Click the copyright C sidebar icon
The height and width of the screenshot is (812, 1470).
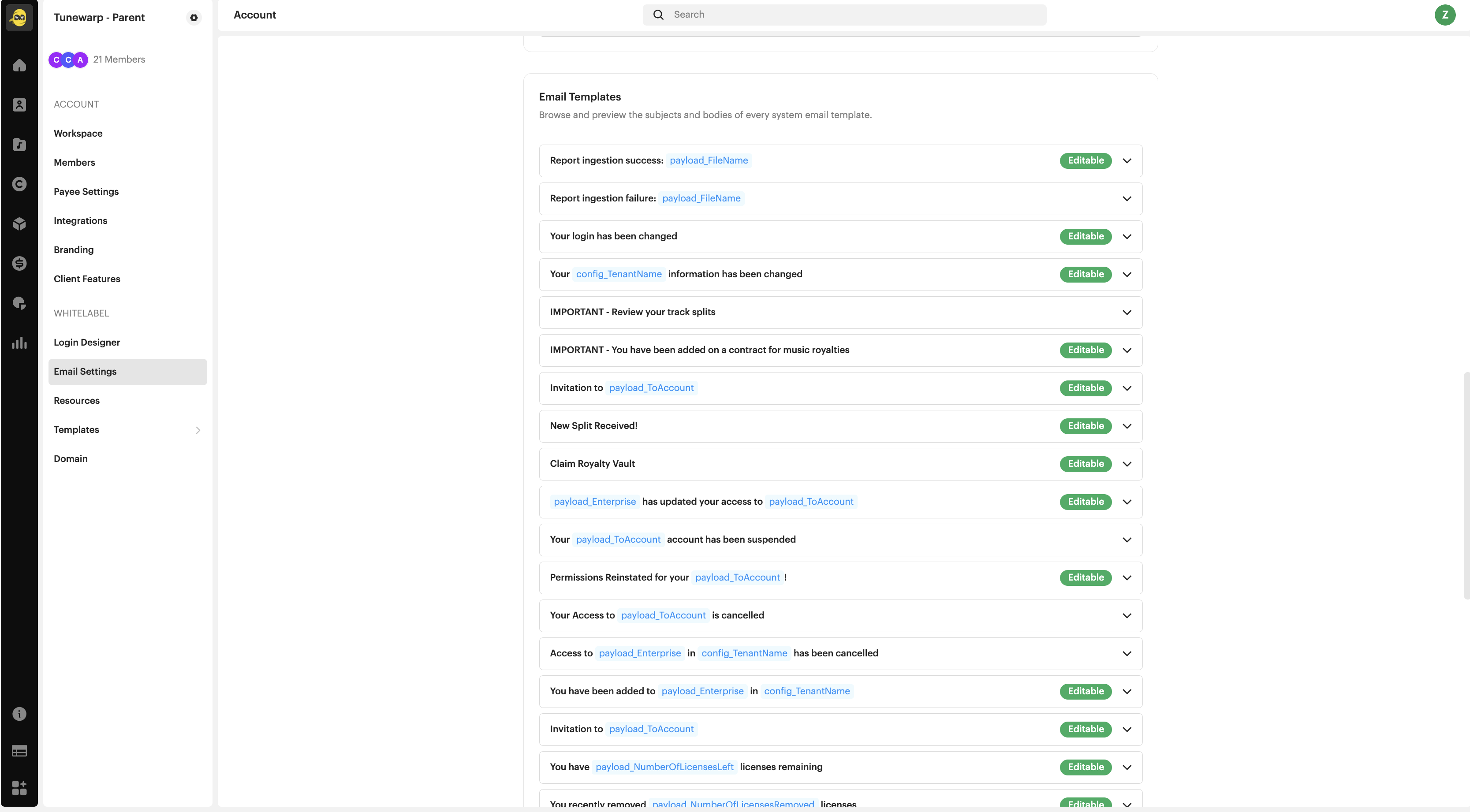pos(19,184)
